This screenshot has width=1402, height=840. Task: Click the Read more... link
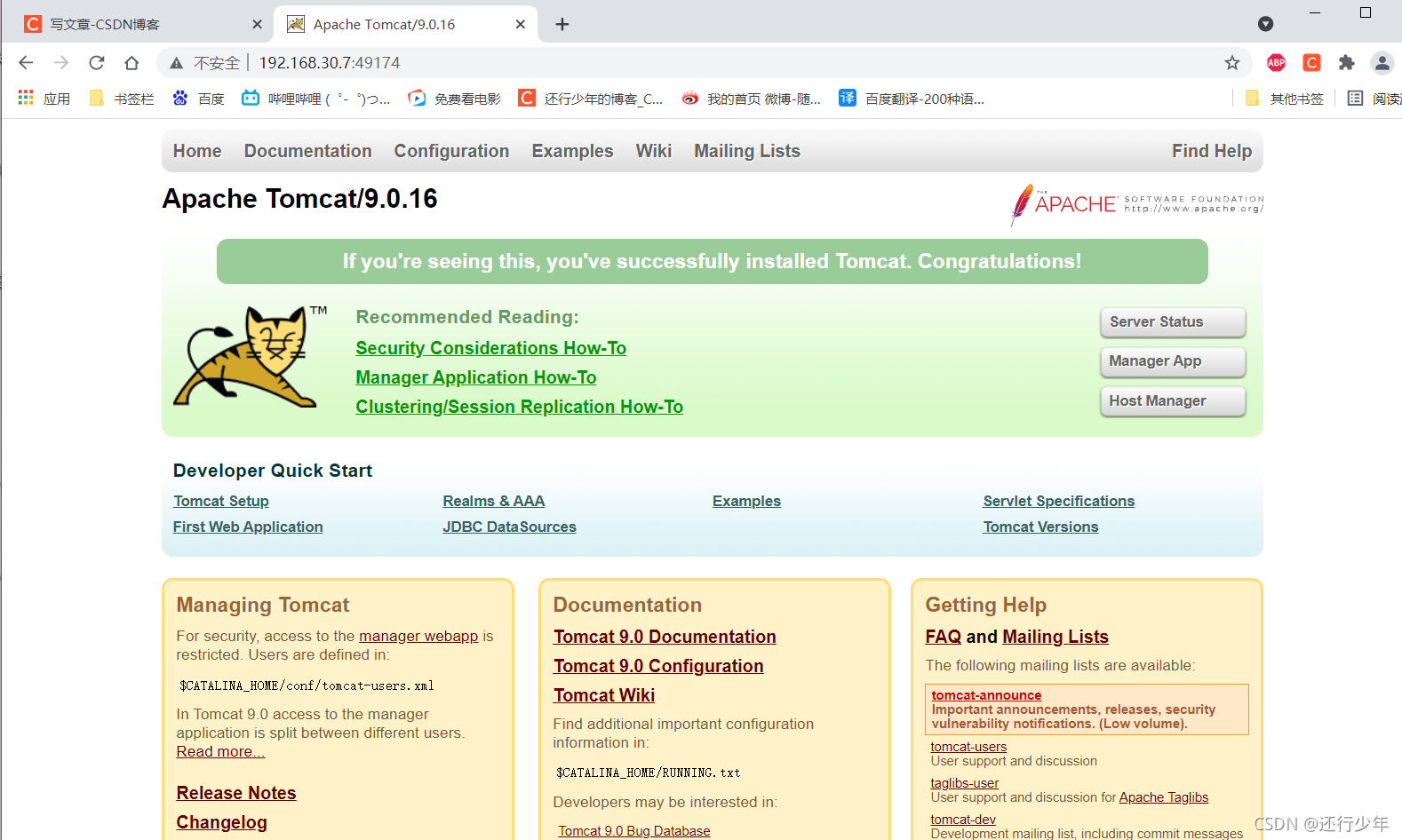tap(220, 751)
